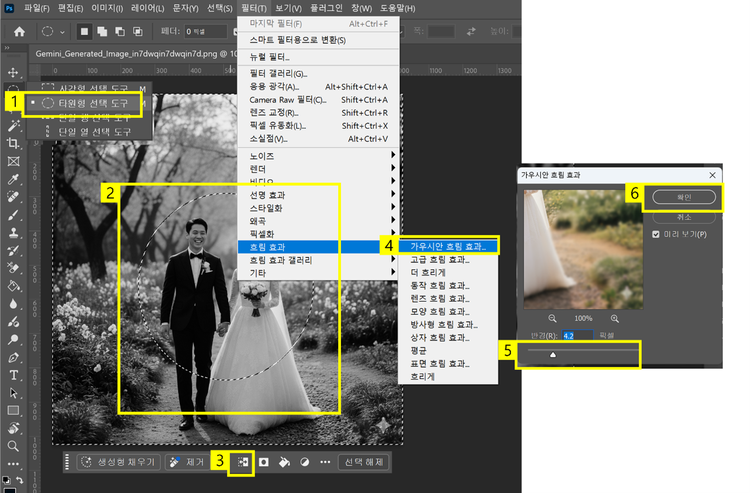Click Add to Selection mode icon

point(102,32)
